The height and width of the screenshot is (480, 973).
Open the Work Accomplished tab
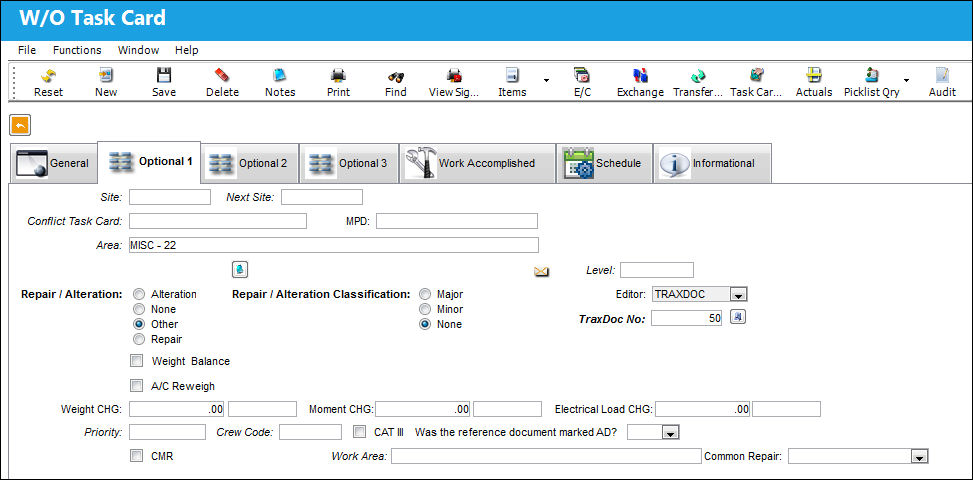(x=477, y=164)
